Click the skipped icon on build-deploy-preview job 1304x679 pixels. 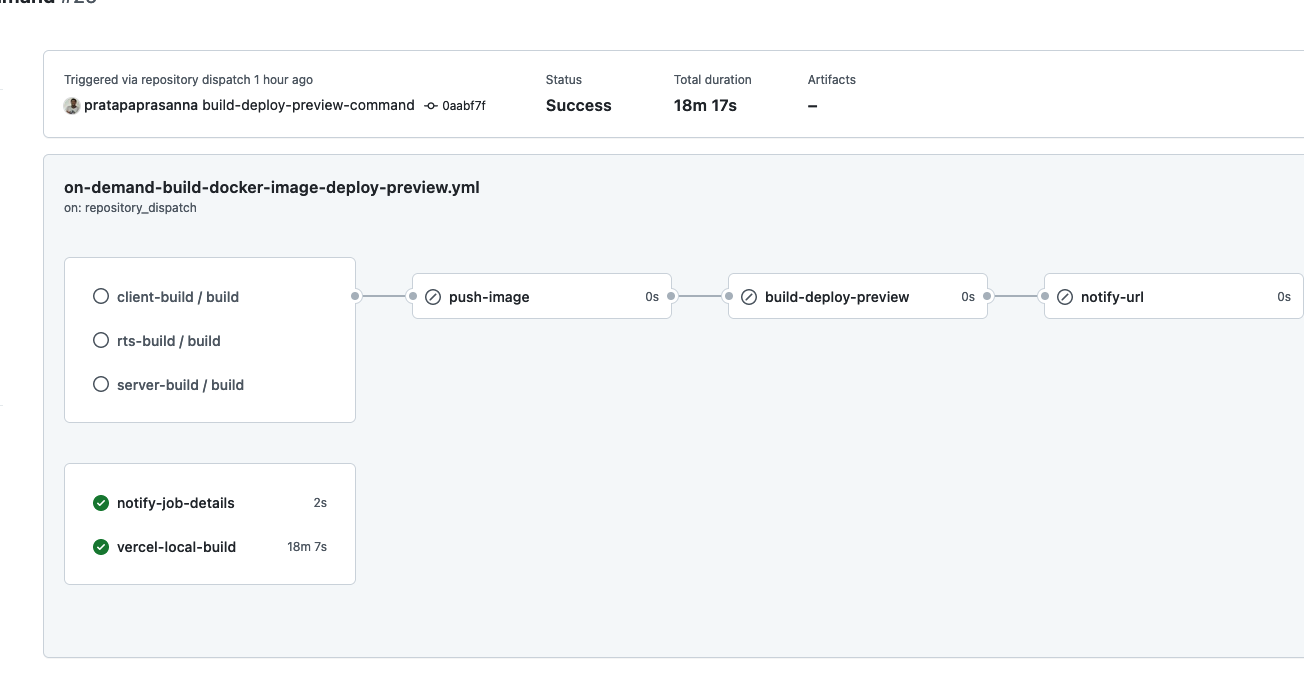pos(749,297)
